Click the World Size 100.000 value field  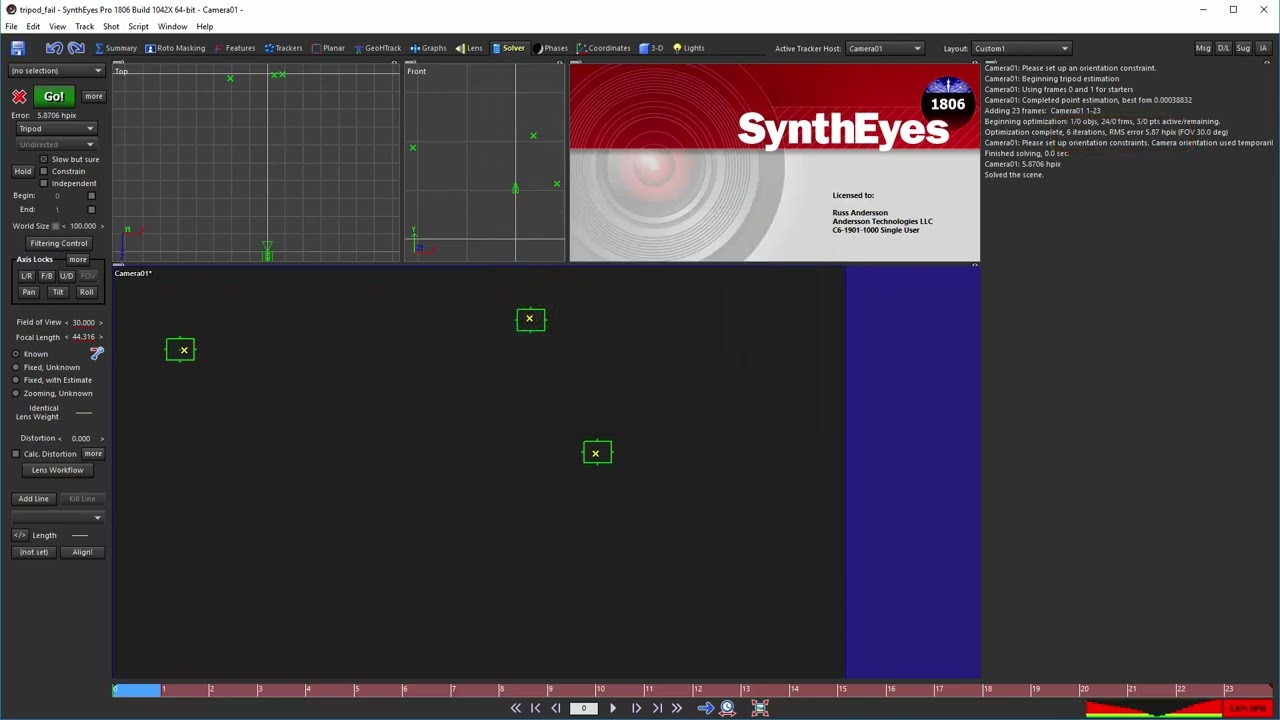[x=83, y=226]
